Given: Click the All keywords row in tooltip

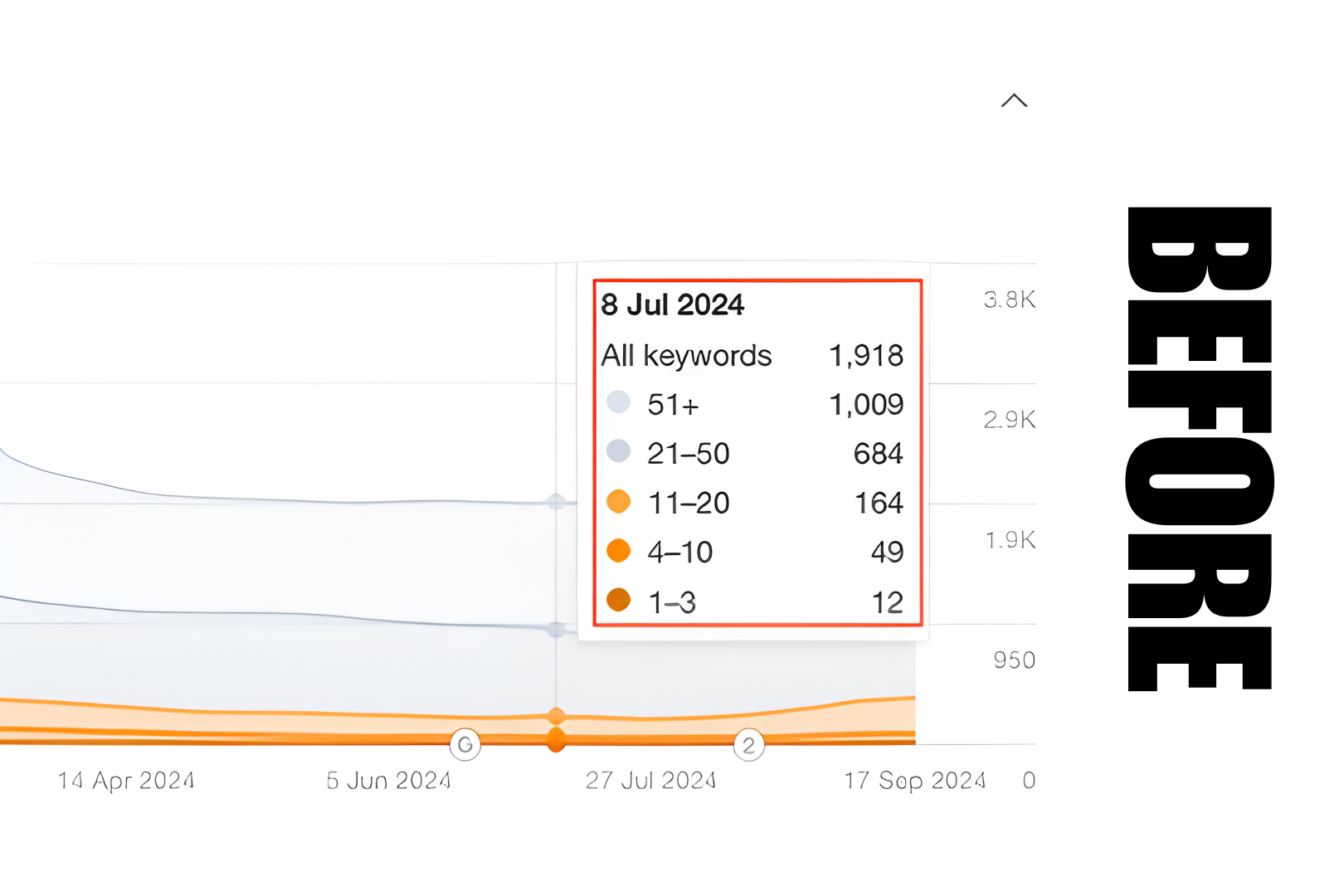Looking at the screenshot, I should [x=687, y=356].
